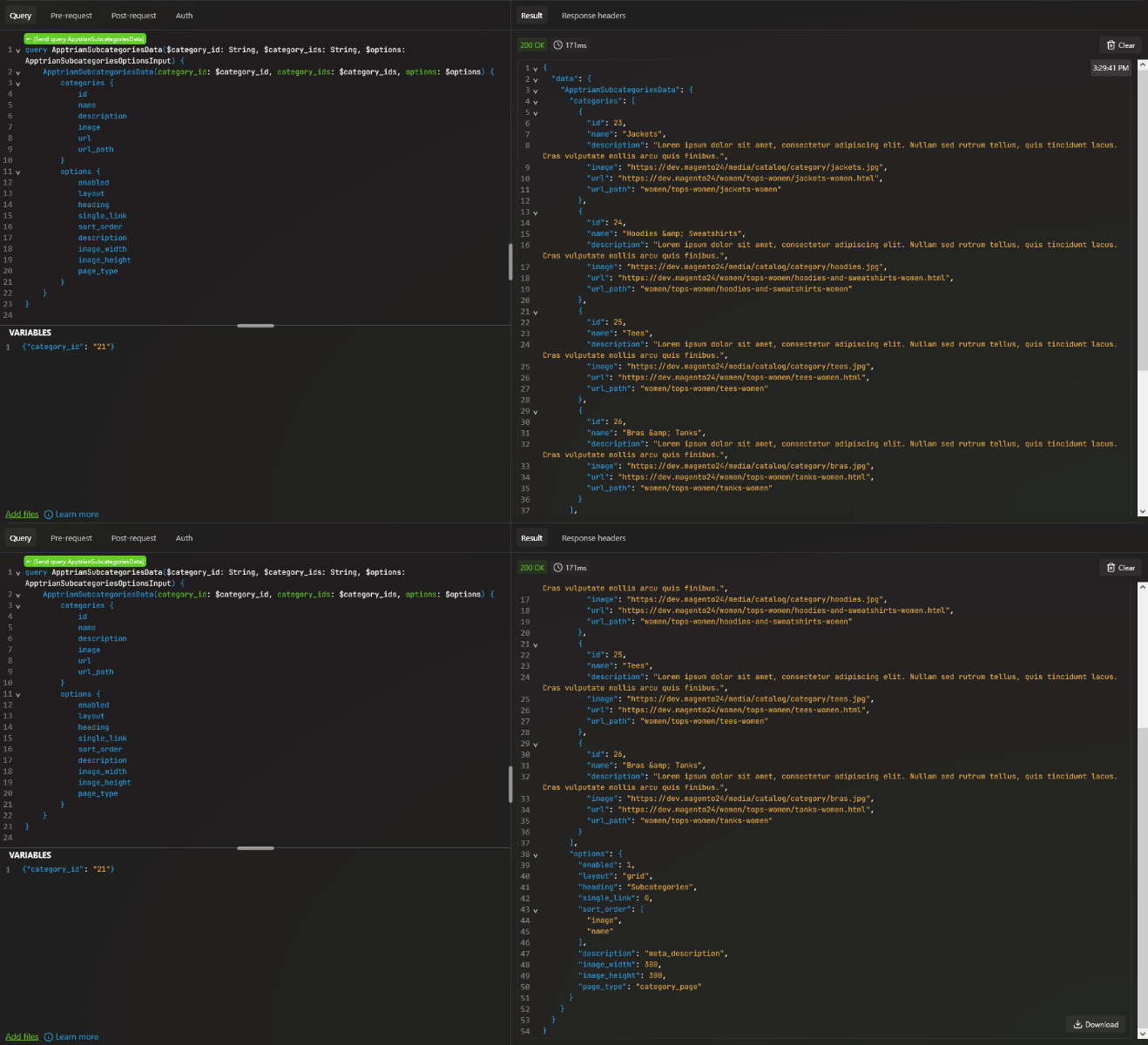Click the Download button in the lower result pane
This screenshot has width=1148, height=1045.
pos(1096,1024)
